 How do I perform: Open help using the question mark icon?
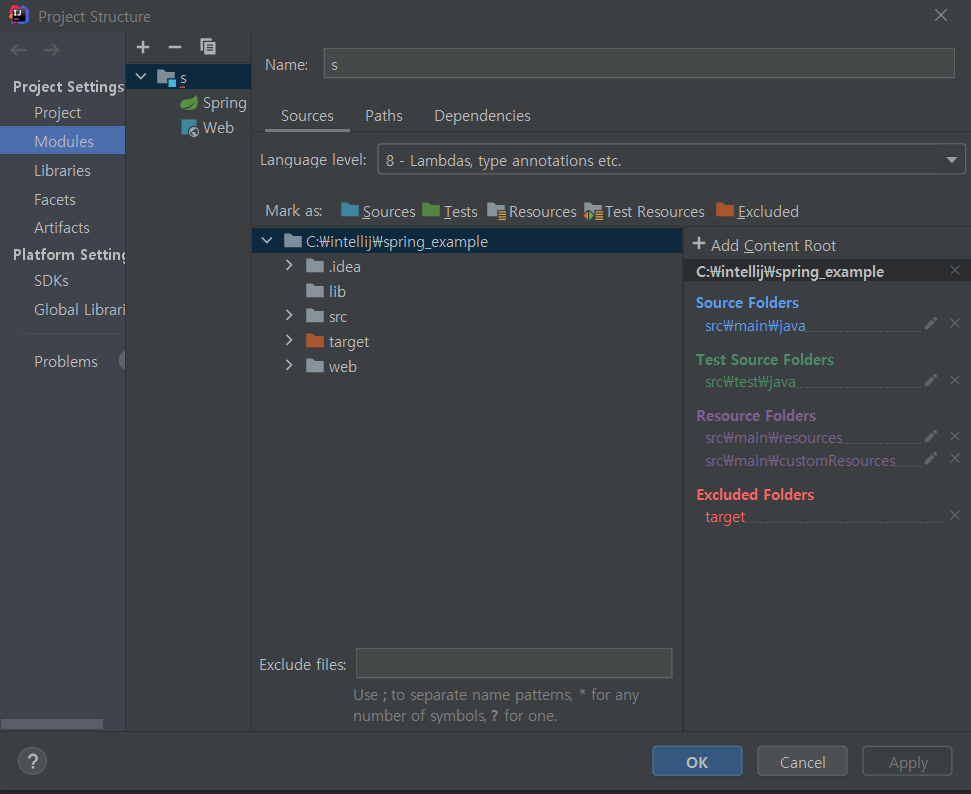(32, 761)
